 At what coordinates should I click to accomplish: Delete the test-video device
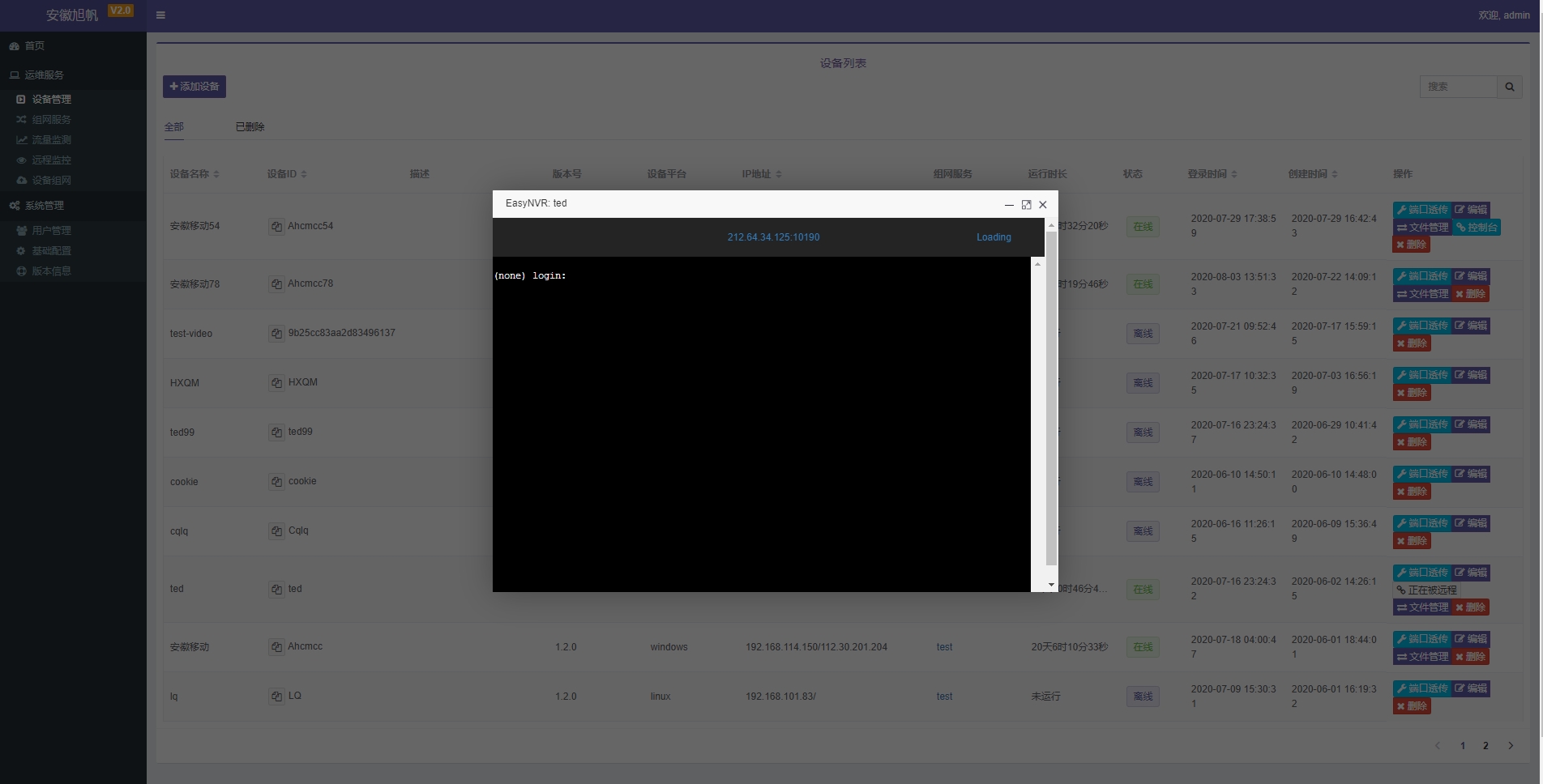pos(1412,343)
